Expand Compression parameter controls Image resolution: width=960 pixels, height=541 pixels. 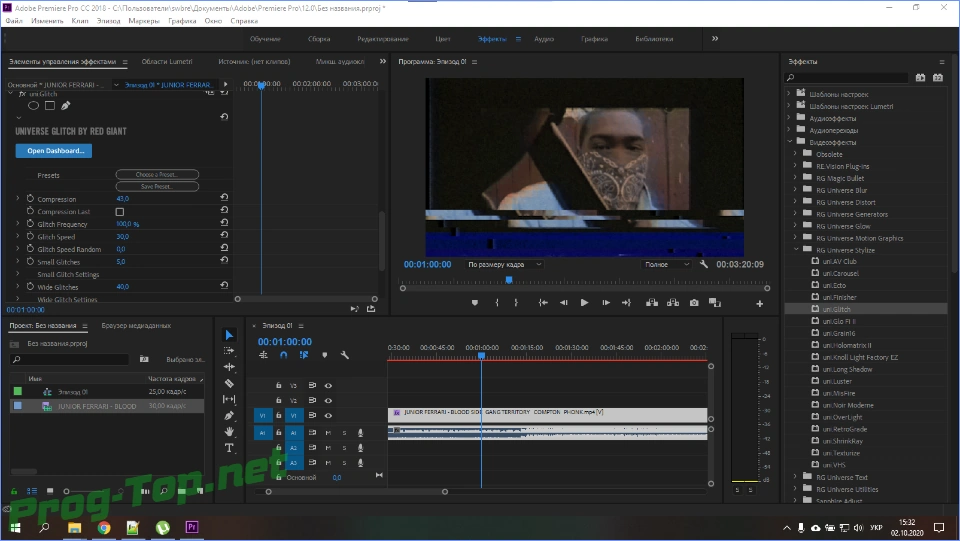pyautogui.click(x=18, y=198)
